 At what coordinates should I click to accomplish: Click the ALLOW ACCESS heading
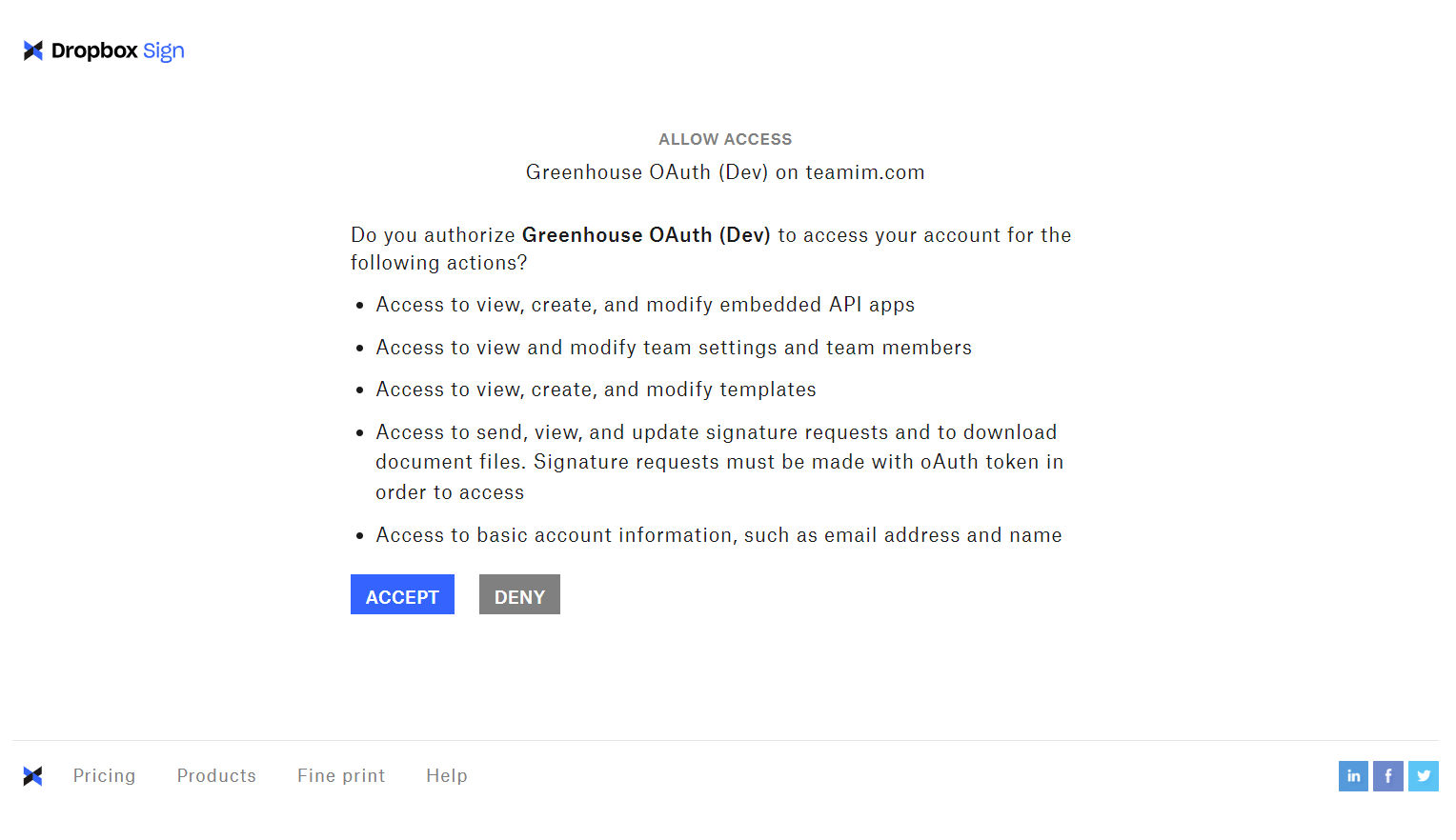click(725, 139)
